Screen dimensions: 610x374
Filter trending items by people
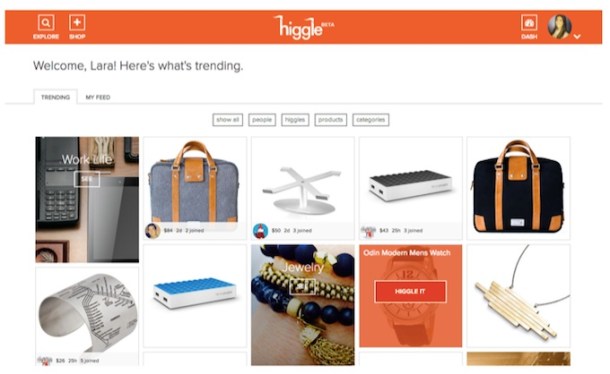(262, 120)
